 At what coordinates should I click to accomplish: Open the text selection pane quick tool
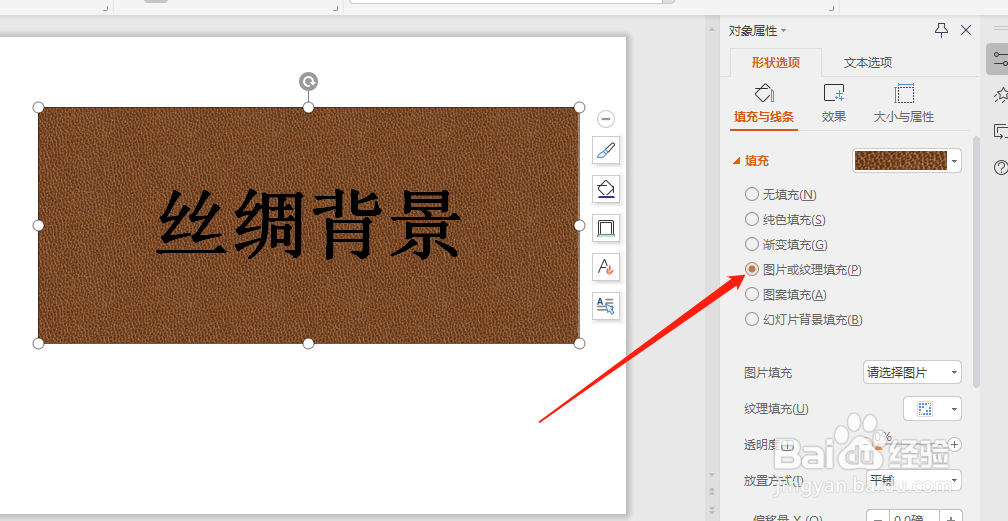click(606, 305)
